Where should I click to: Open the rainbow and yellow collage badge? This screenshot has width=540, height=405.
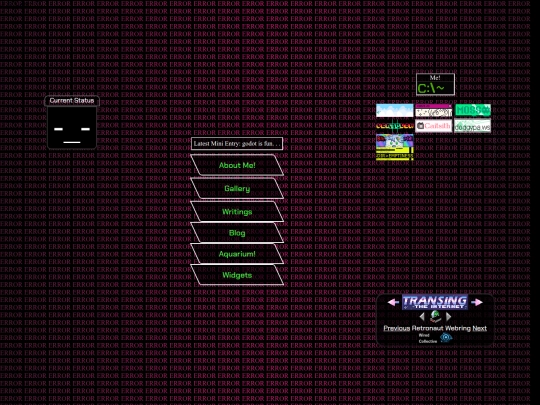click(395, 147)
